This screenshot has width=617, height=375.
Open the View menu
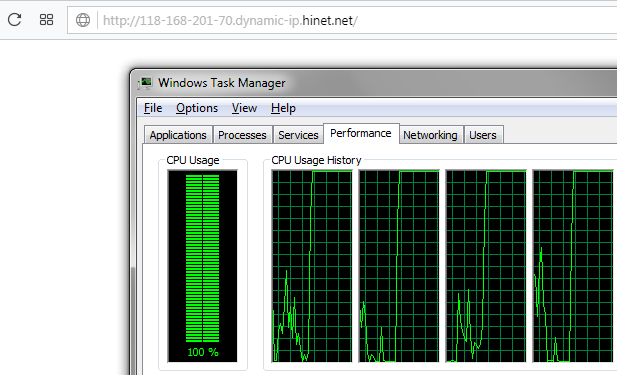pyautogui.click(x=244, y=108)
